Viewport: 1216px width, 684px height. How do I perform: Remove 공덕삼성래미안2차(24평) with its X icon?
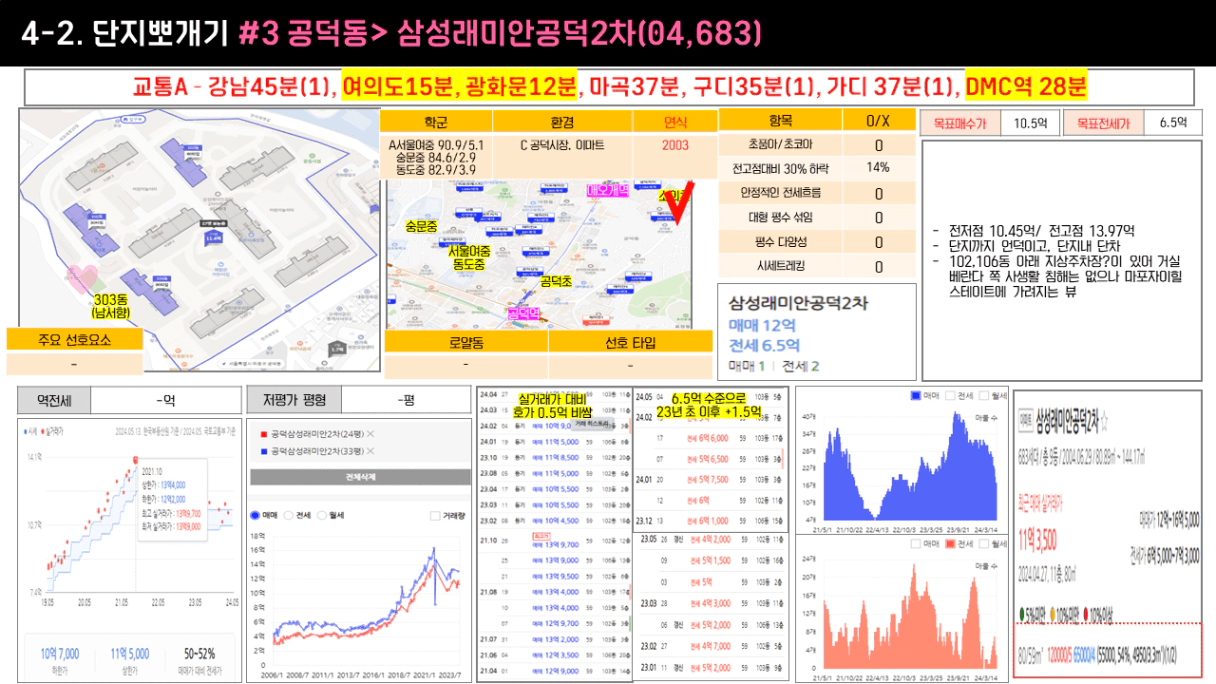click(x=371, y=433)
